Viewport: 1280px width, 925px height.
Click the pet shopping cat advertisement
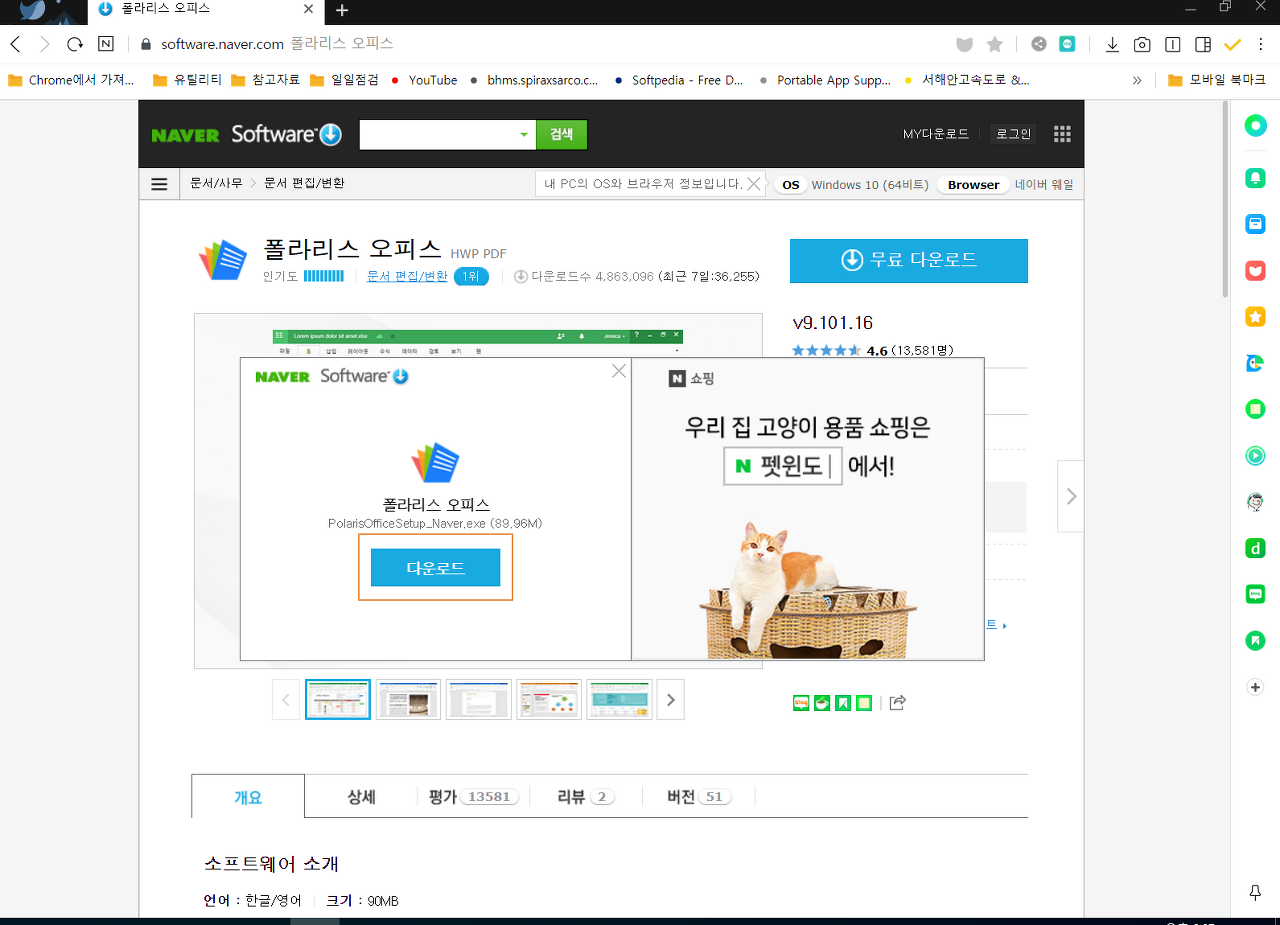pos(808,509)
